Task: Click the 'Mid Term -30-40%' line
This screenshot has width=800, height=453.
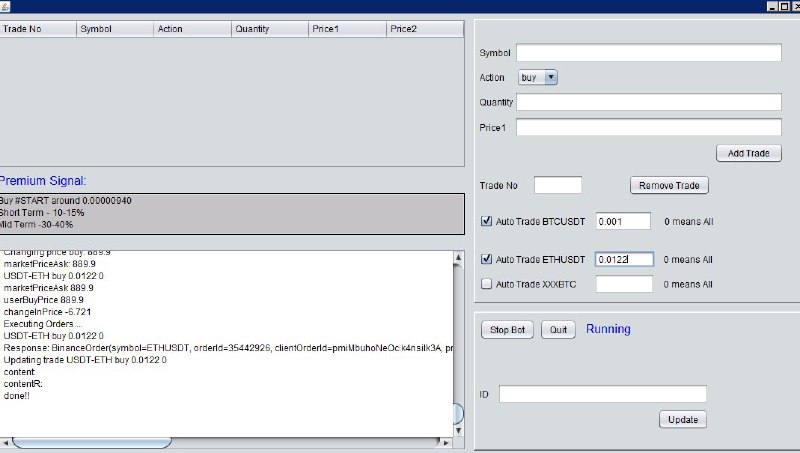Action: (x=36, y=224)
